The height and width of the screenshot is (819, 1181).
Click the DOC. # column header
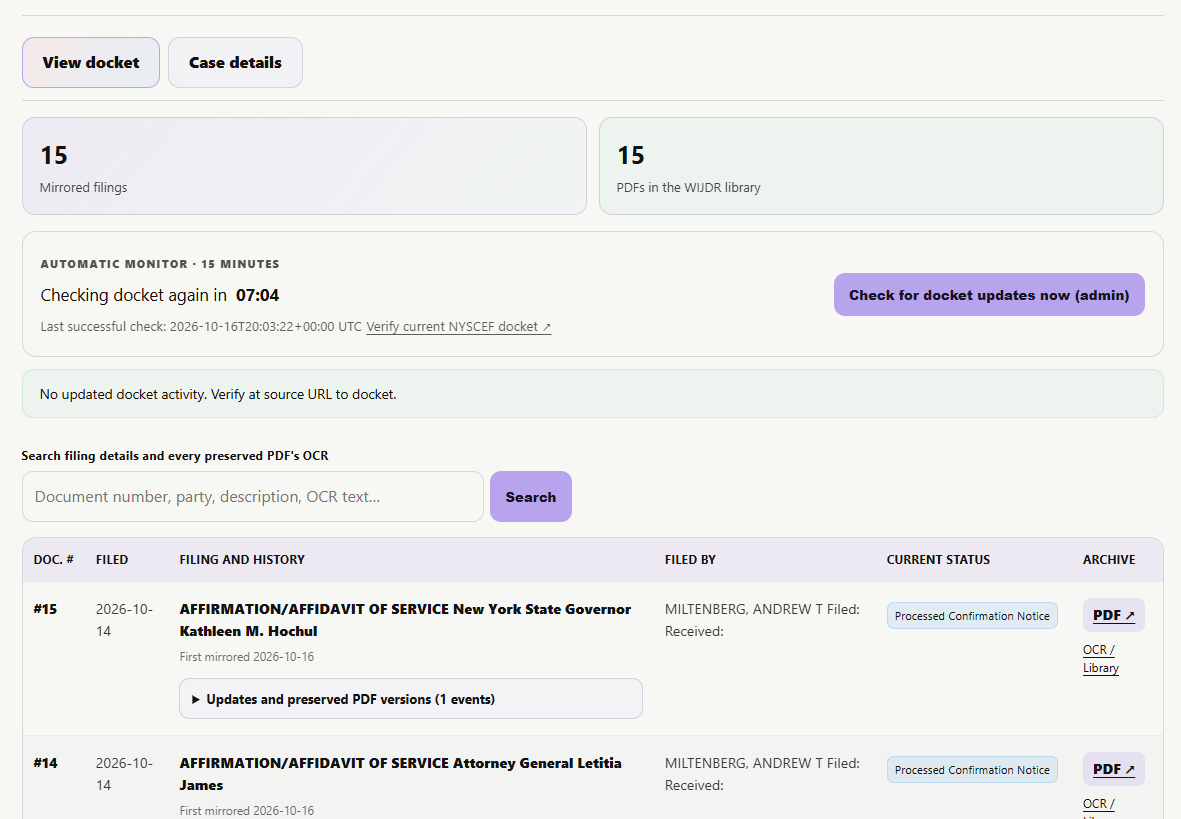point(53,560)
